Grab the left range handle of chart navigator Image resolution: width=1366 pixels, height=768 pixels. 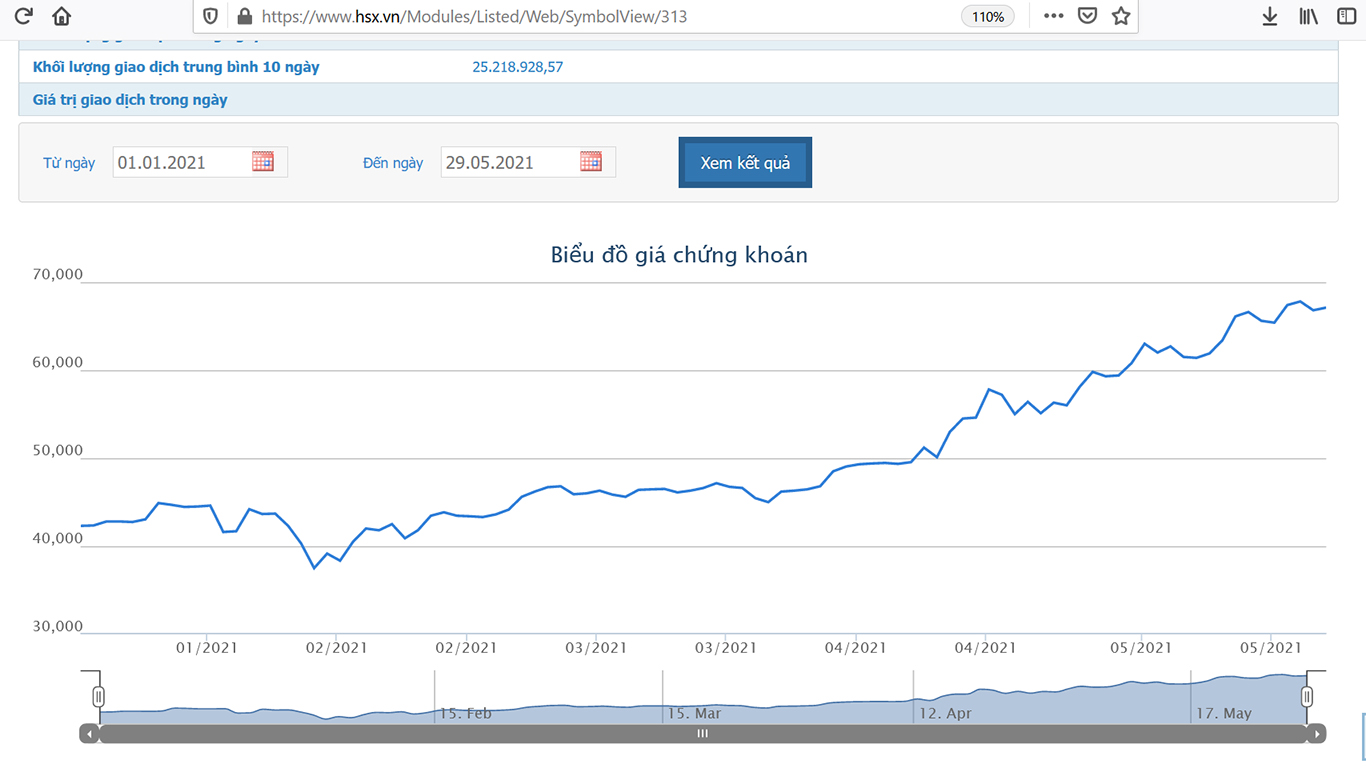99,697
